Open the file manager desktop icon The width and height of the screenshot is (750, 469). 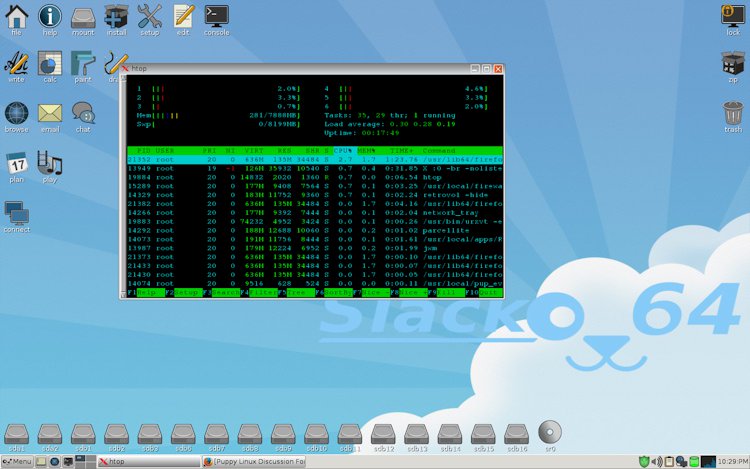pos(16,18)
